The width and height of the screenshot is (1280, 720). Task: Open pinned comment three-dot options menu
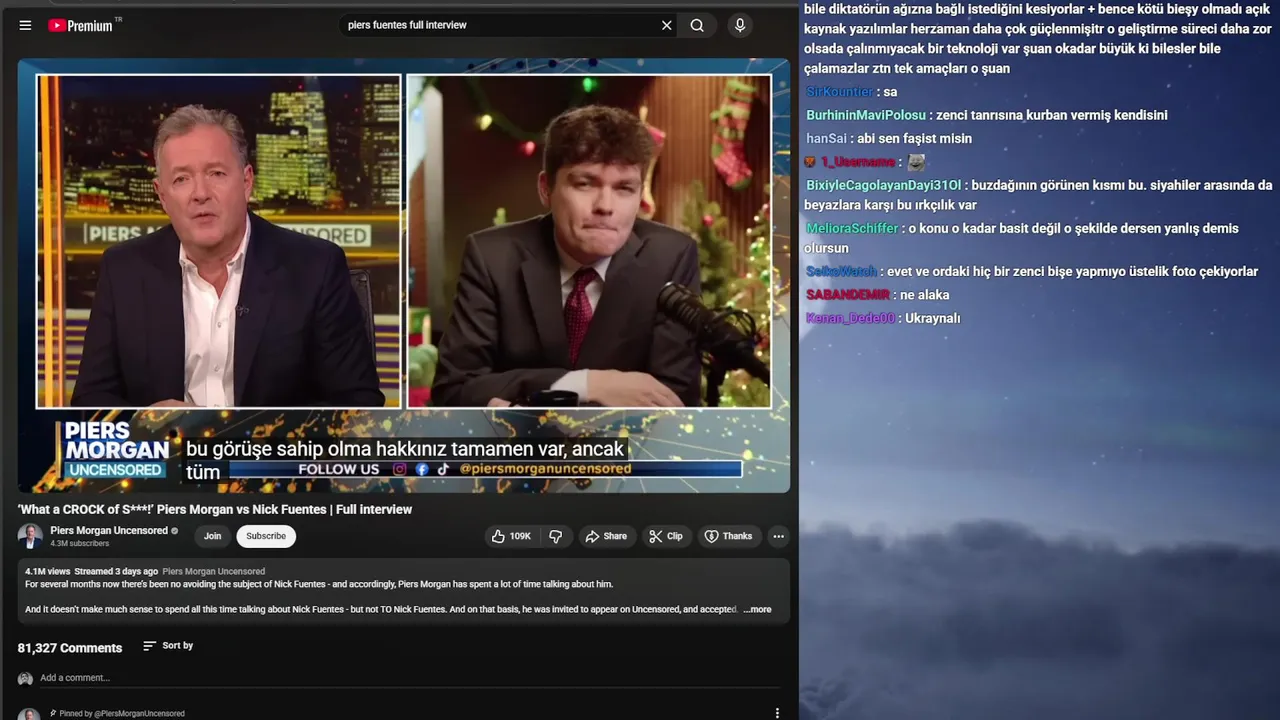[x=777, y=713]
